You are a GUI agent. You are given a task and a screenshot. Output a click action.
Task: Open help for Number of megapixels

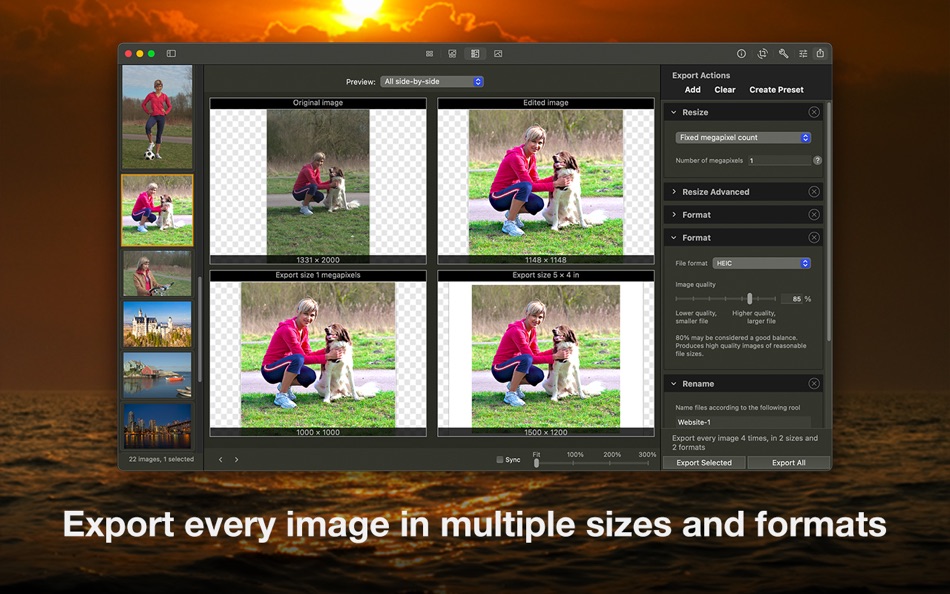coord(817,161)
